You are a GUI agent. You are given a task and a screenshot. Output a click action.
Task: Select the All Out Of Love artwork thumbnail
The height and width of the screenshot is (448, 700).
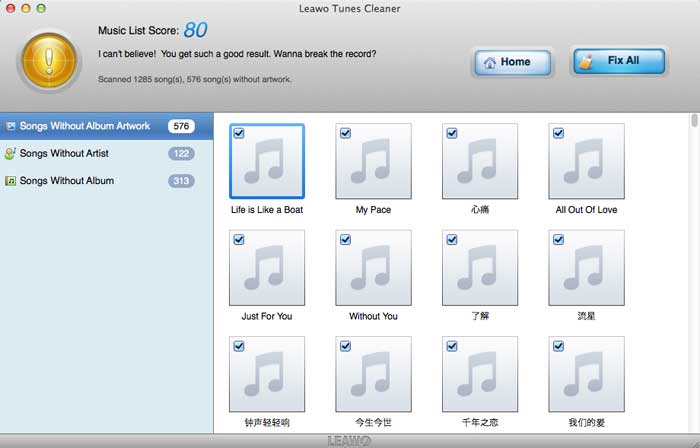click(587, 161)
